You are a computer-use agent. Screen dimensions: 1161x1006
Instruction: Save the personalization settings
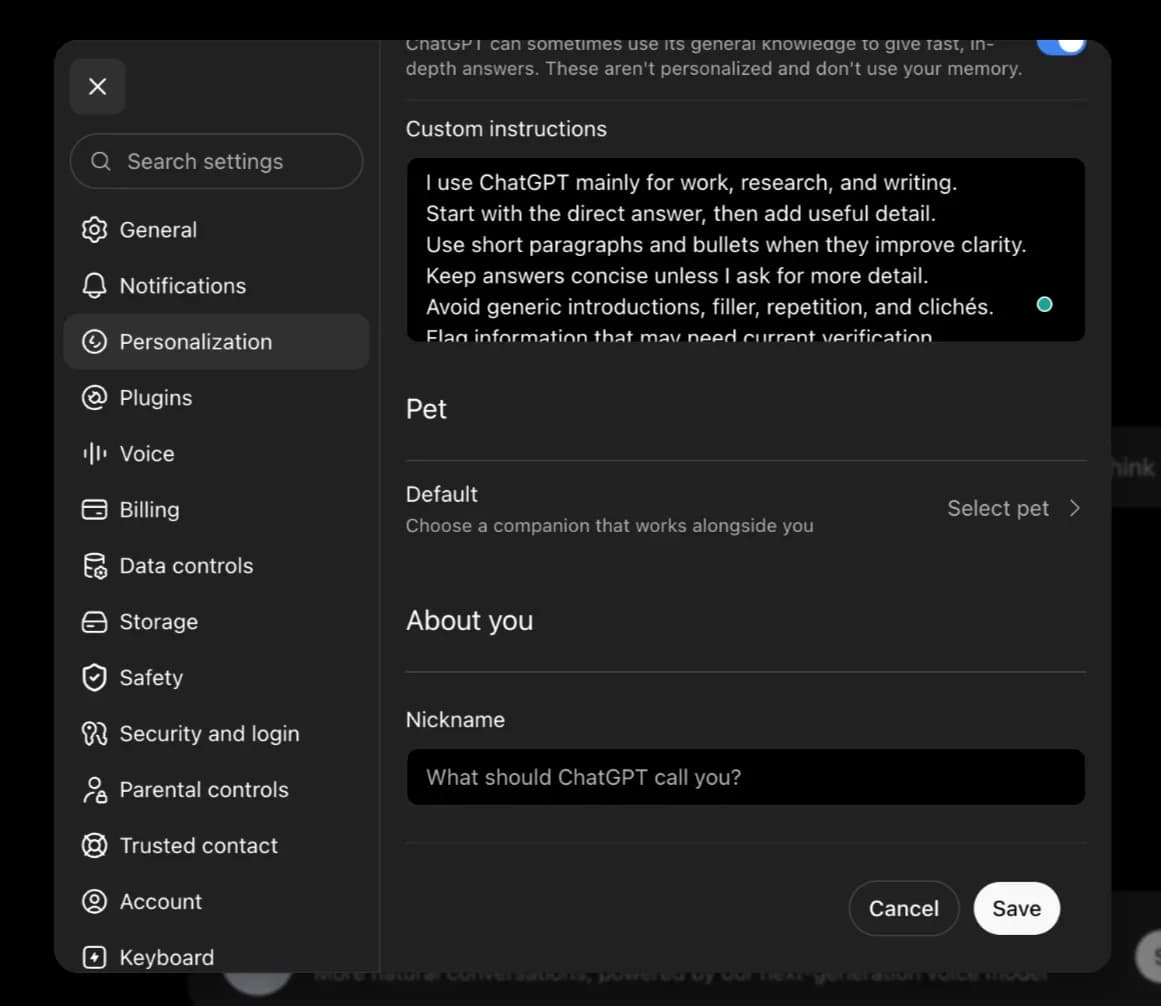click(1016, 908)
